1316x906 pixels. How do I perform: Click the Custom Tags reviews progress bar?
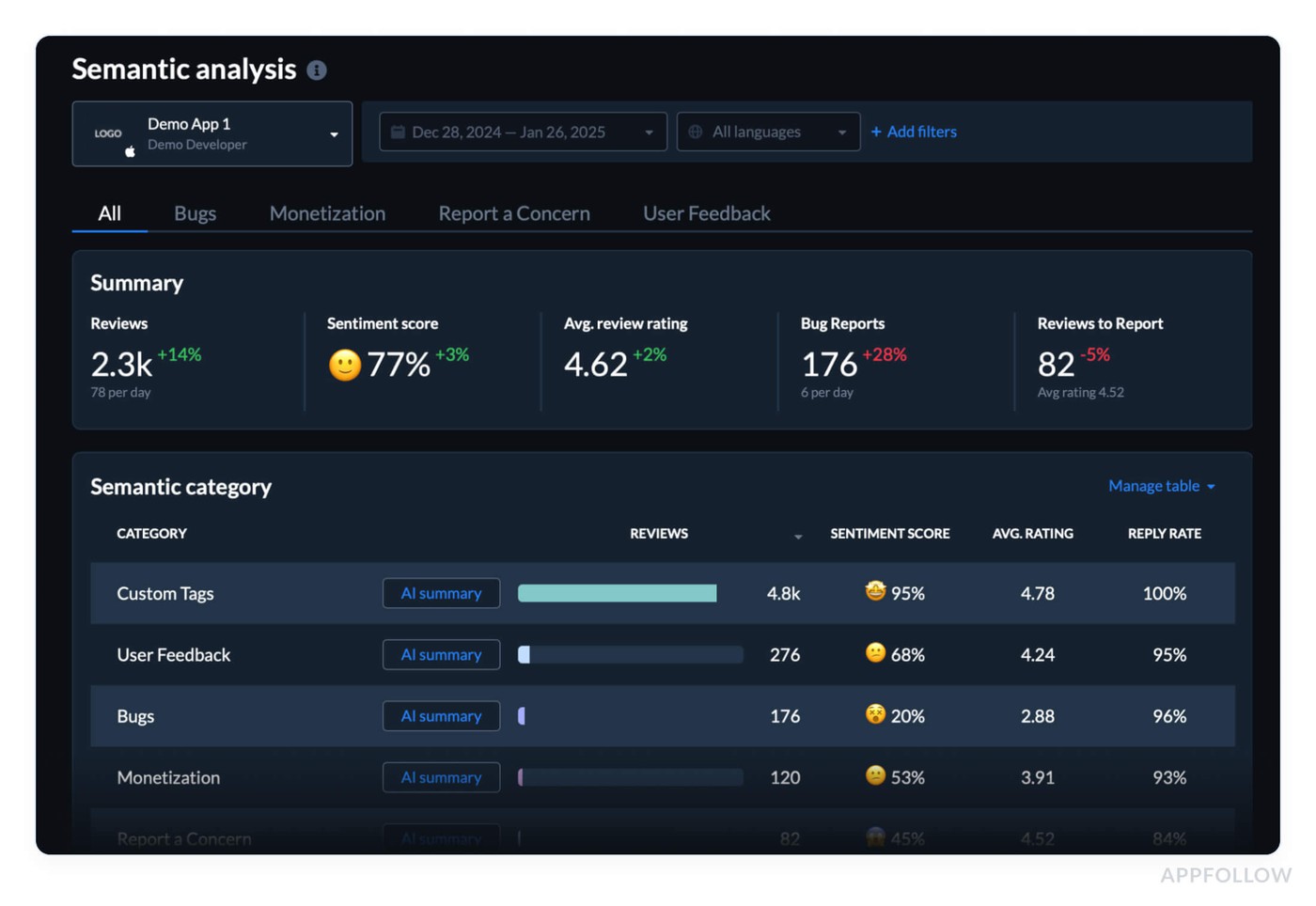click(x=617, y=593)
